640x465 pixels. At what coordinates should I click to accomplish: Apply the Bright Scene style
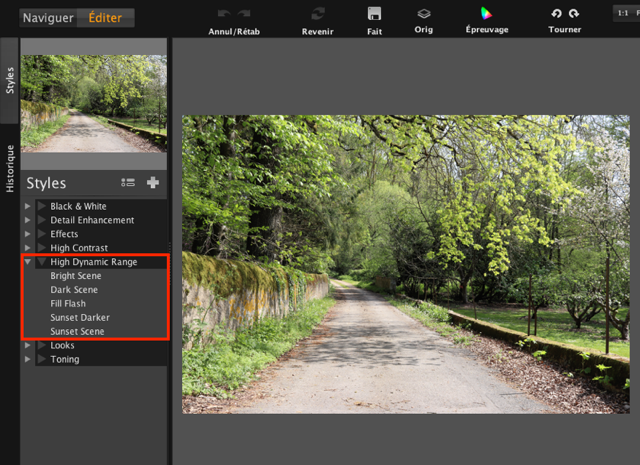[x=76, y=276]
